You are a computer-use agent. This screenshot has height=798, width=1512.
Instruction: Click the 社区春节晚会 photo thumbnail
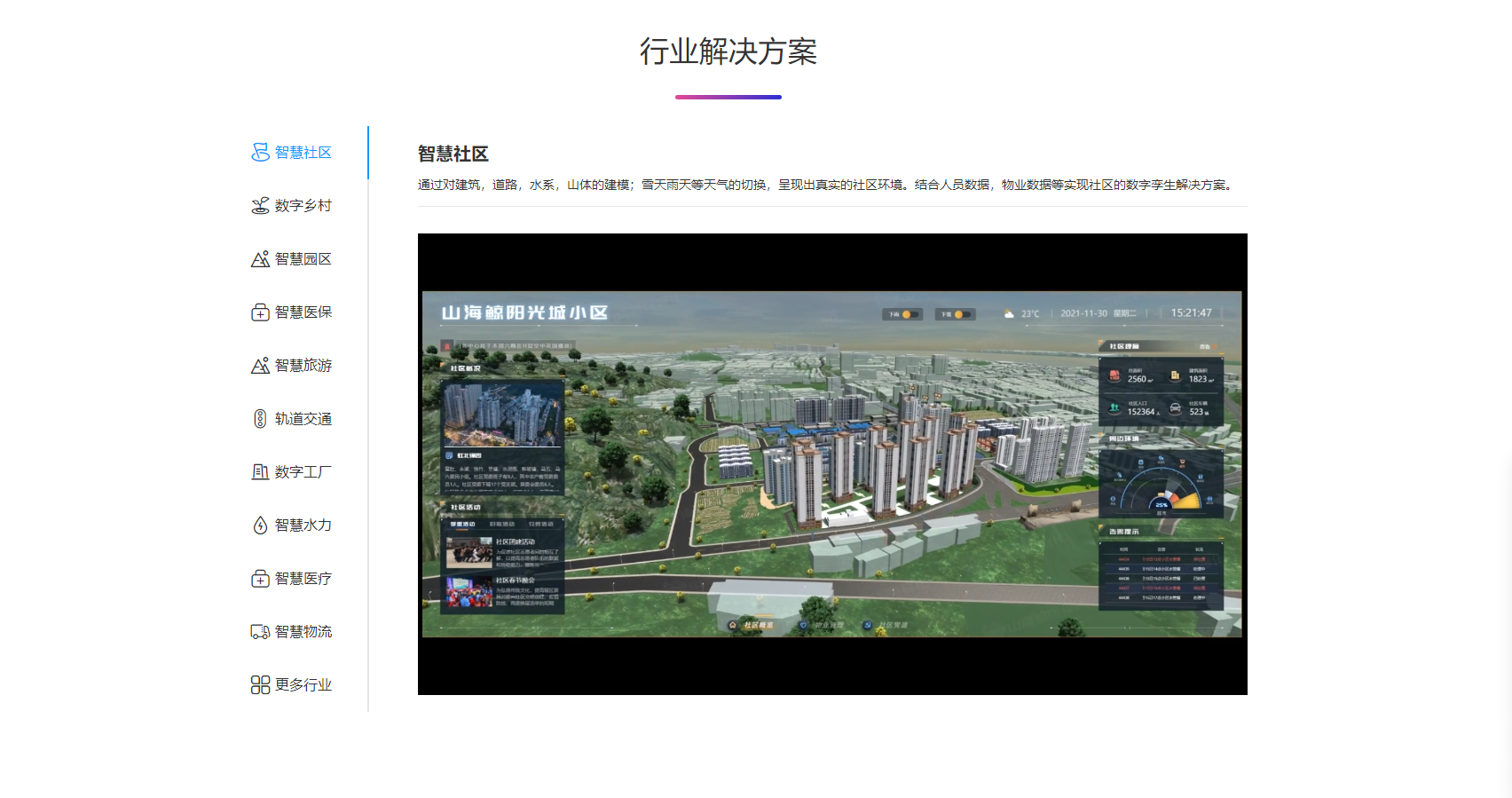(x=469, y=592)
